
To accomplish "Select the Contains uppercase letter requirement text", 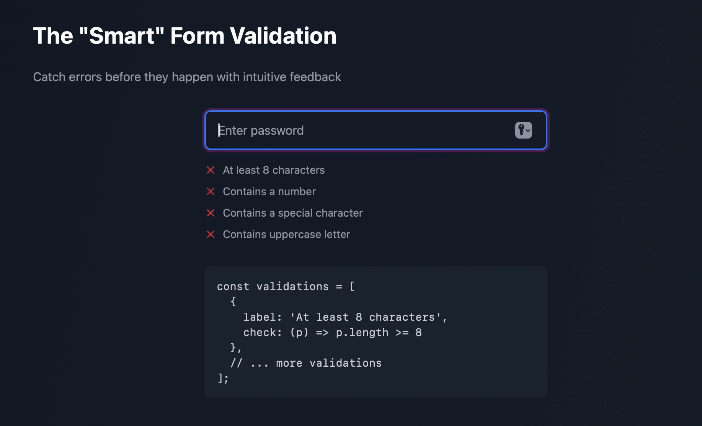I will [x=286, y=234].
